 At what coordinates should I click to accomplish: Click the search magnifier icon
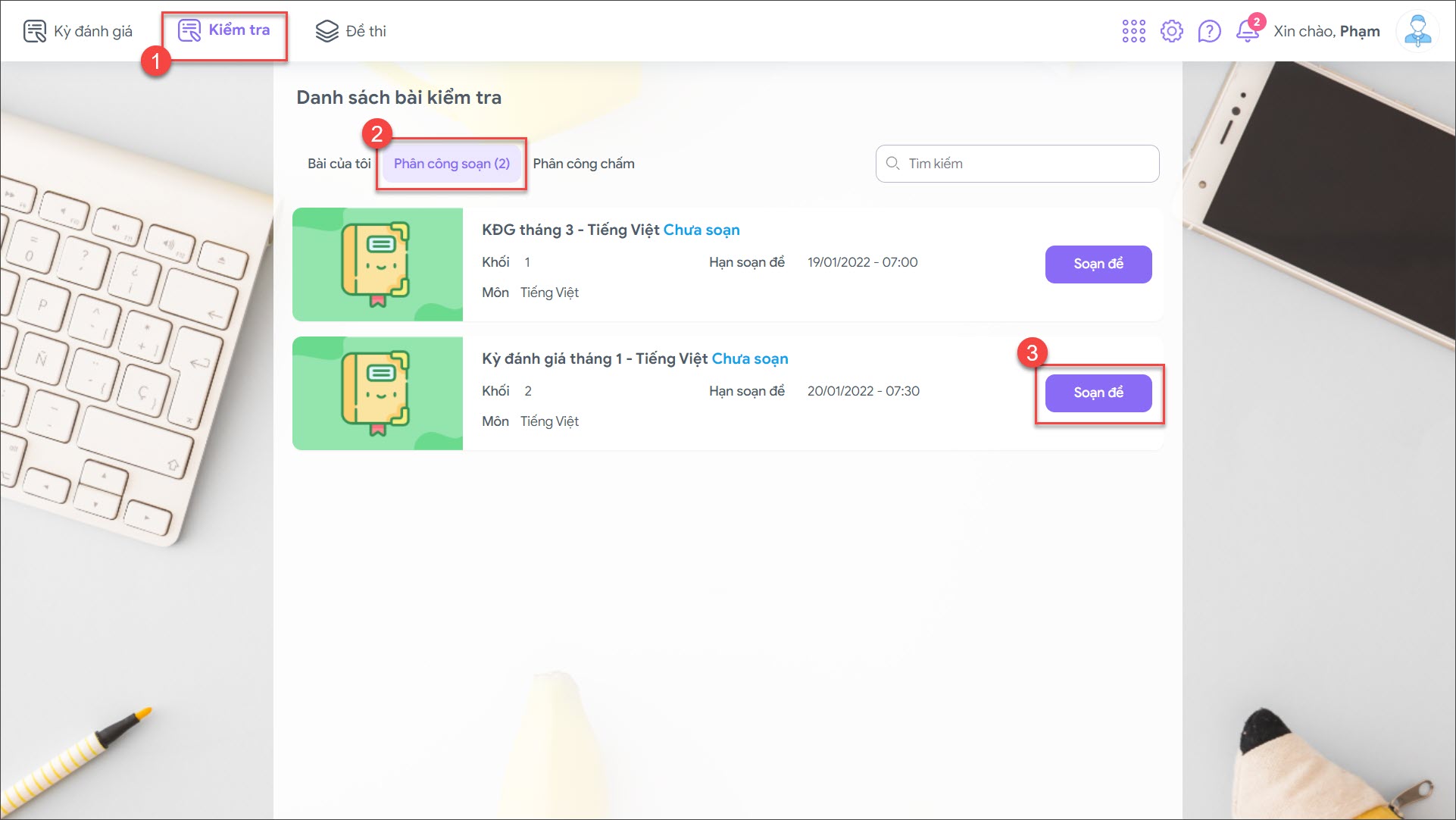(892, 164)
